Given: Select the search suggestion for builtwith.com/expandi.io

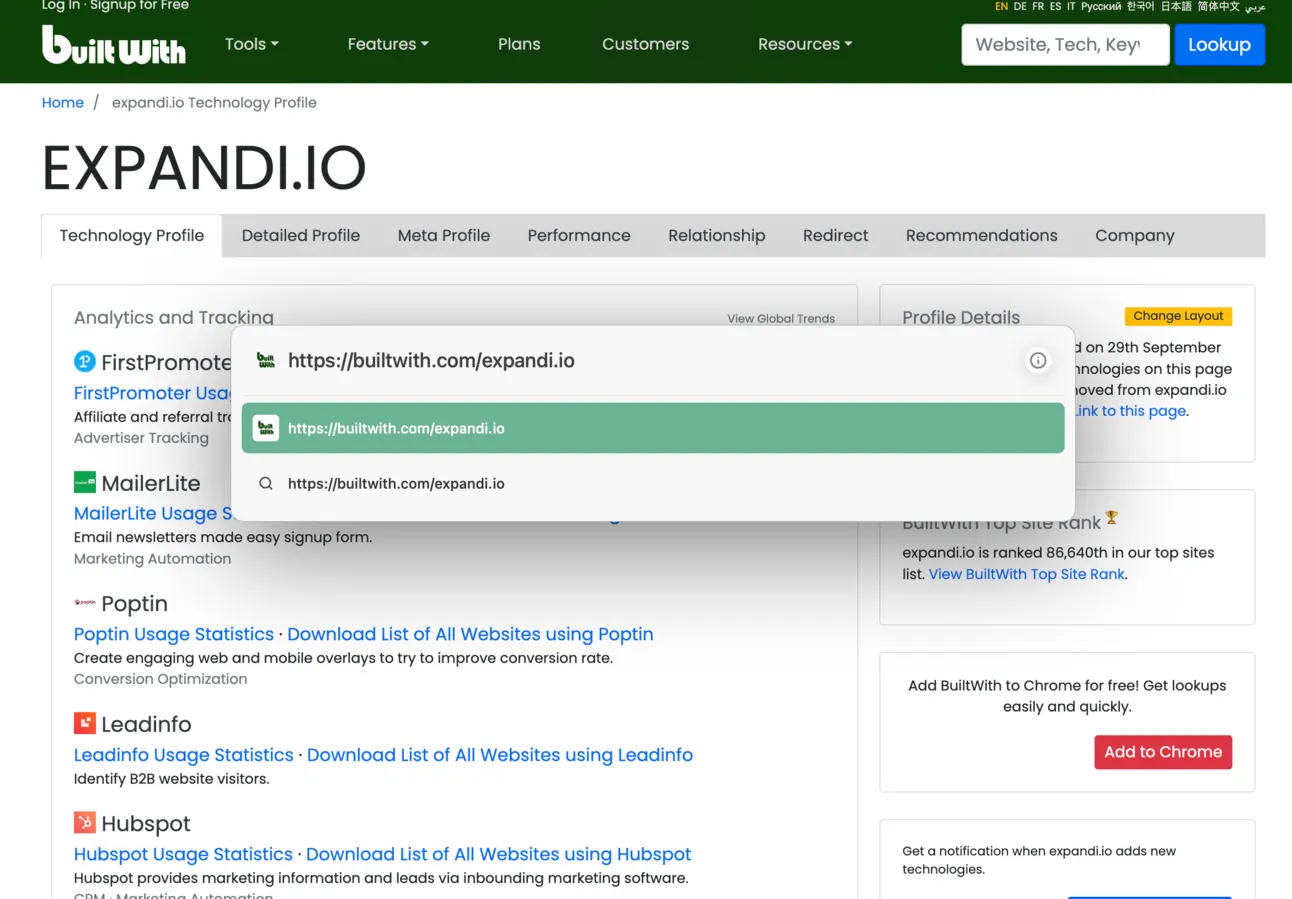Looking at the screenshot, I should pyautogui.click(x=653, y=483).
